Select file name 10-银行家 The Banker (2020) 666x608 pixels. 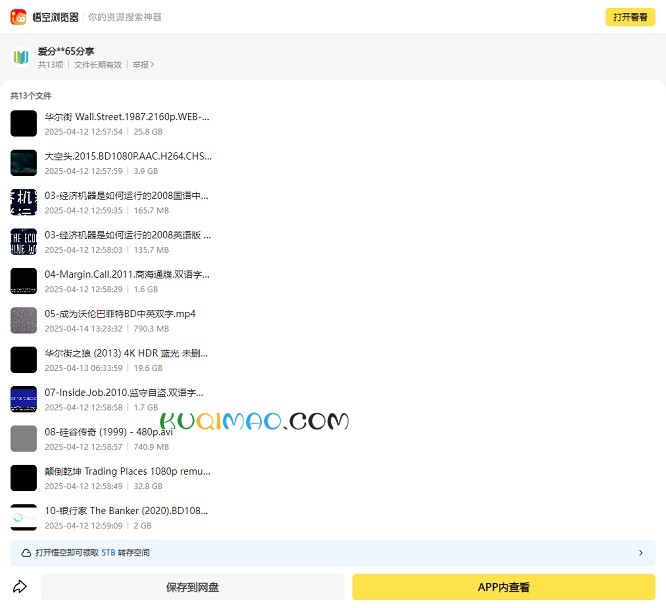[x=126, y=511]
